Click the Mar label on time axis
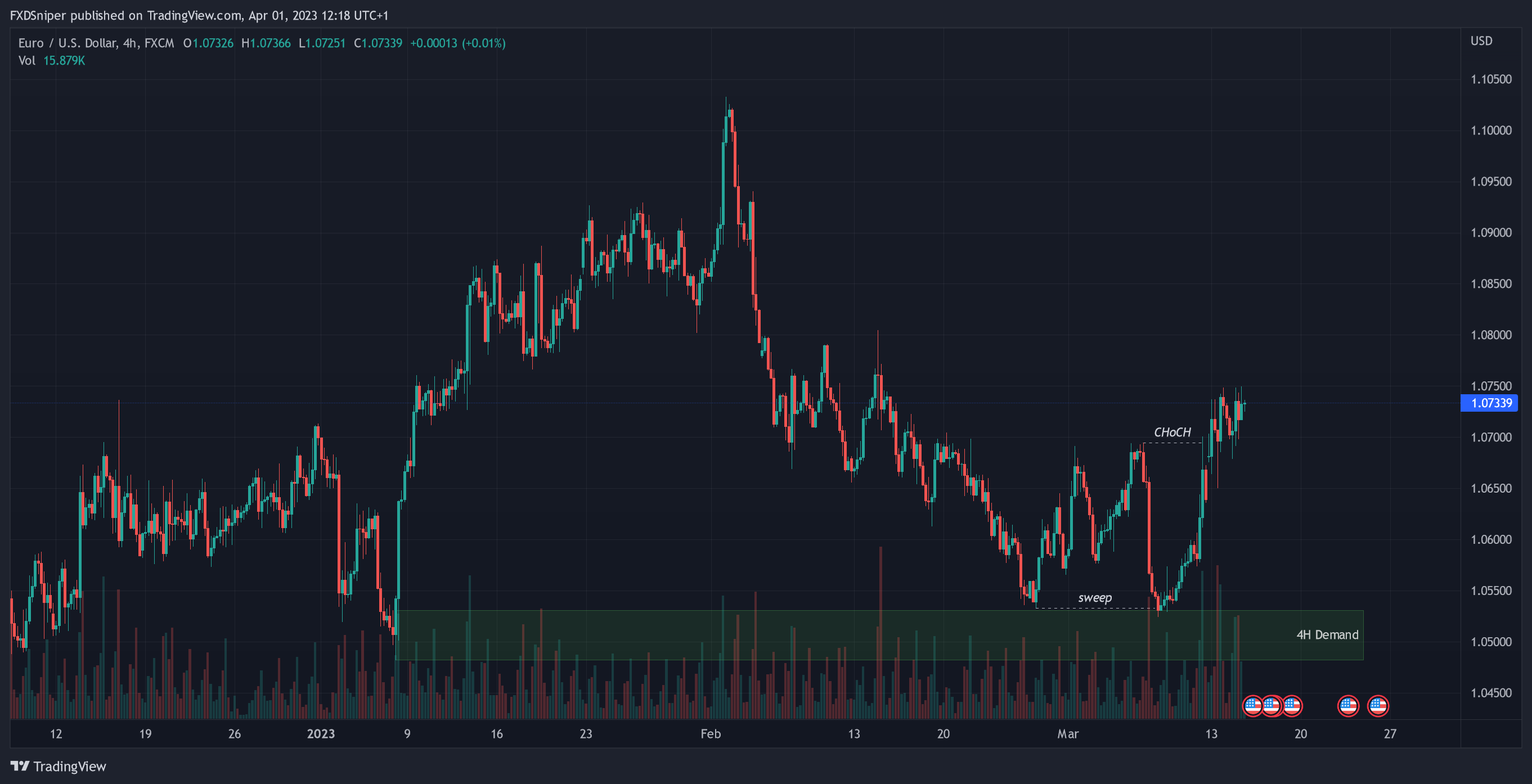This screenshot has width=1532, height=784. pyautogui.click(x=1067, y=733)
